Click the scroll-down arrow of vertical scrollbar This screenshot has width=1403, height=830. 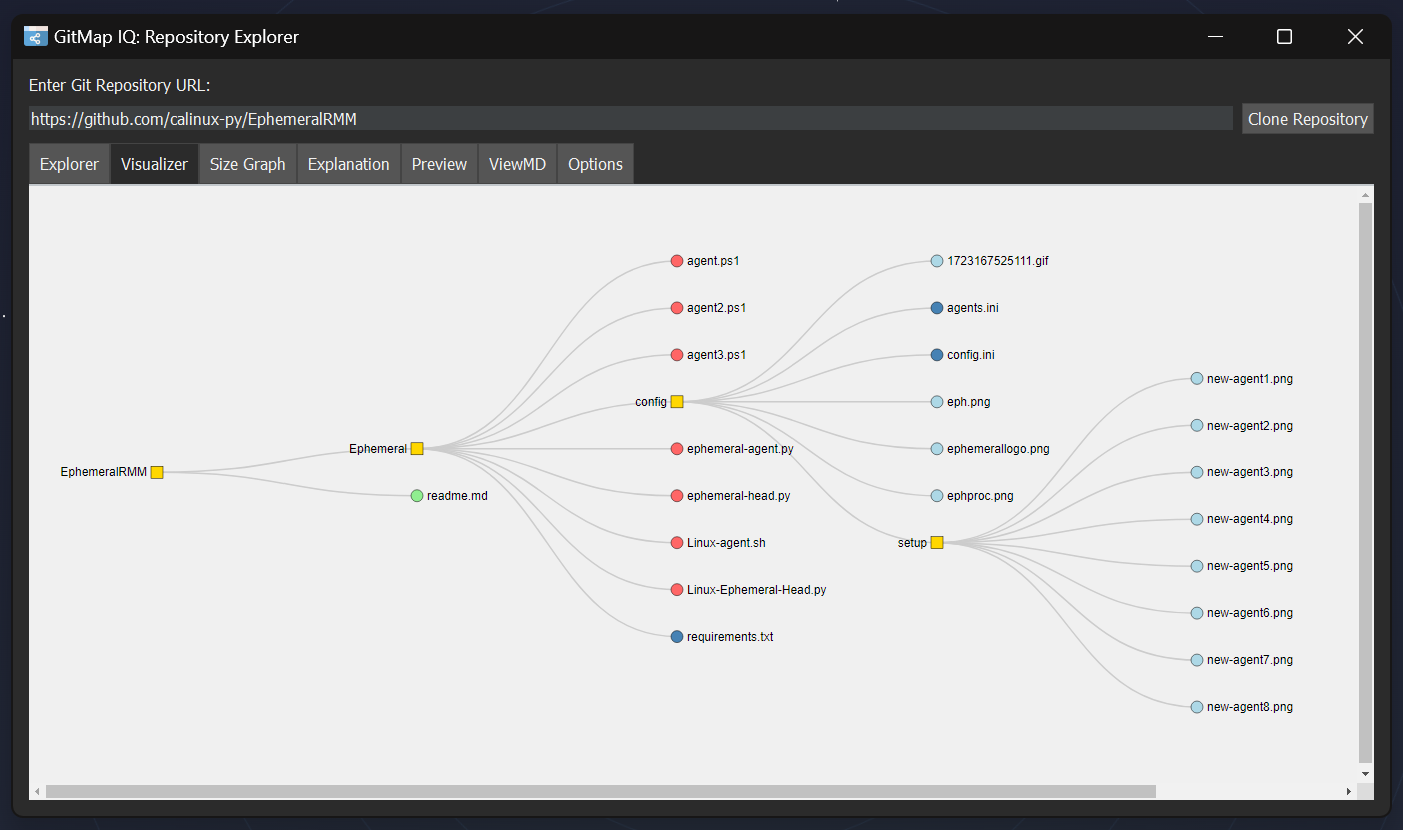tap(1366, 774)
